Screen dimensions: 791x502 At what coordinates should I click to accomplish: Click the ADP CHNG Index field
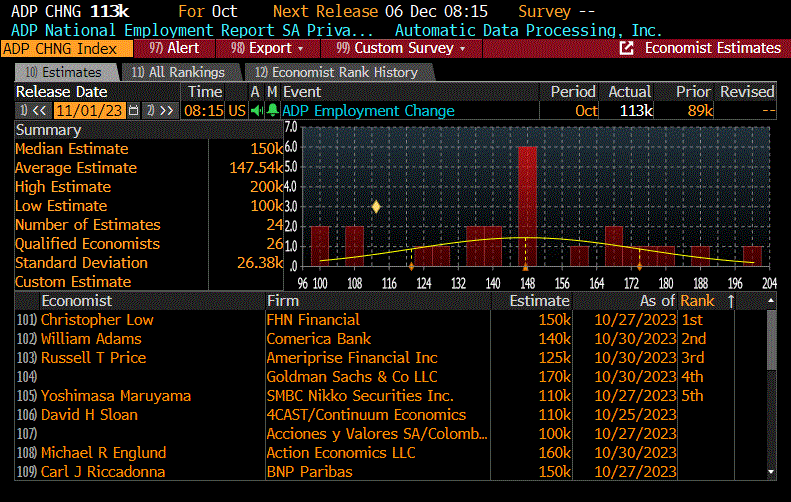point(67,49)
